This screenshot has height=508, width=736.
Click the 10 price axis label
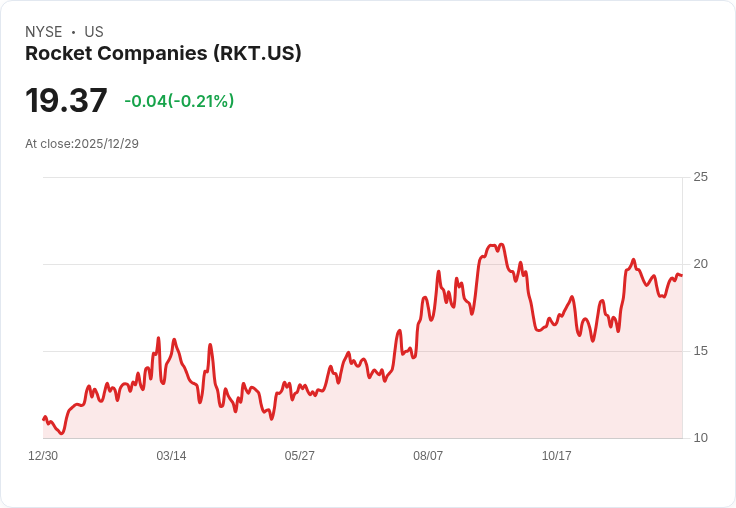700,438
